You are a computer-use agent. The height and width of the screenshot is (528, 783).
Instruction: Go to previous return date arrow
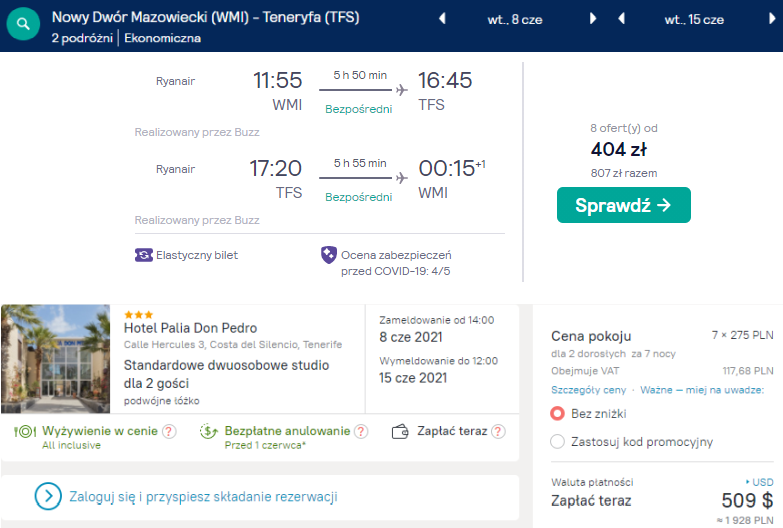[x=621, y=19]
